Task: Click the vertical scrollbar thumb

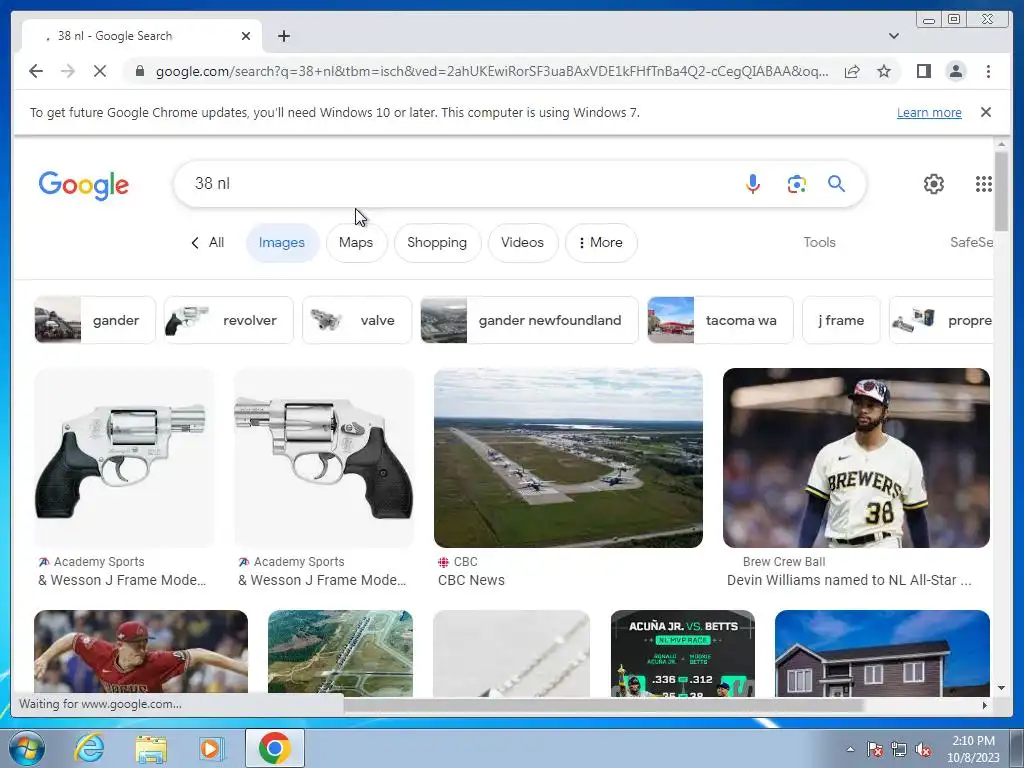Action: tap(1001, 191)
